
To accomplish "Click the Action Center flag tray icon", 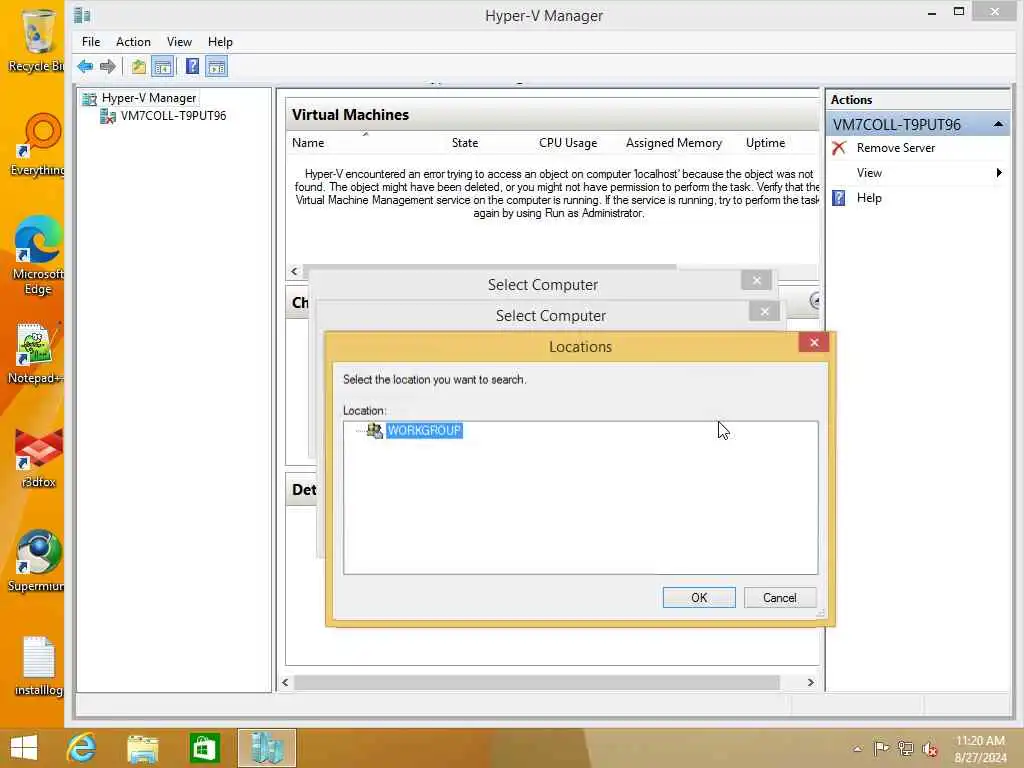I will (881, 748).
